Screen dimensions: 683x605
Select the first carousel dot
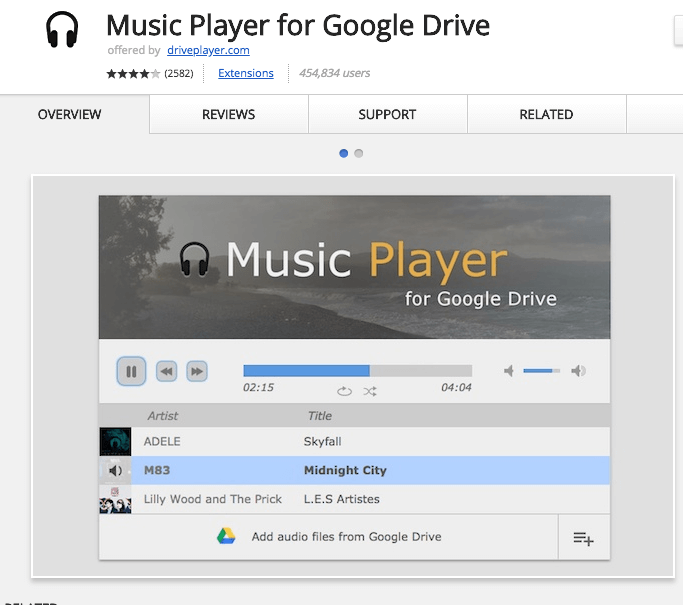[344, 153]
